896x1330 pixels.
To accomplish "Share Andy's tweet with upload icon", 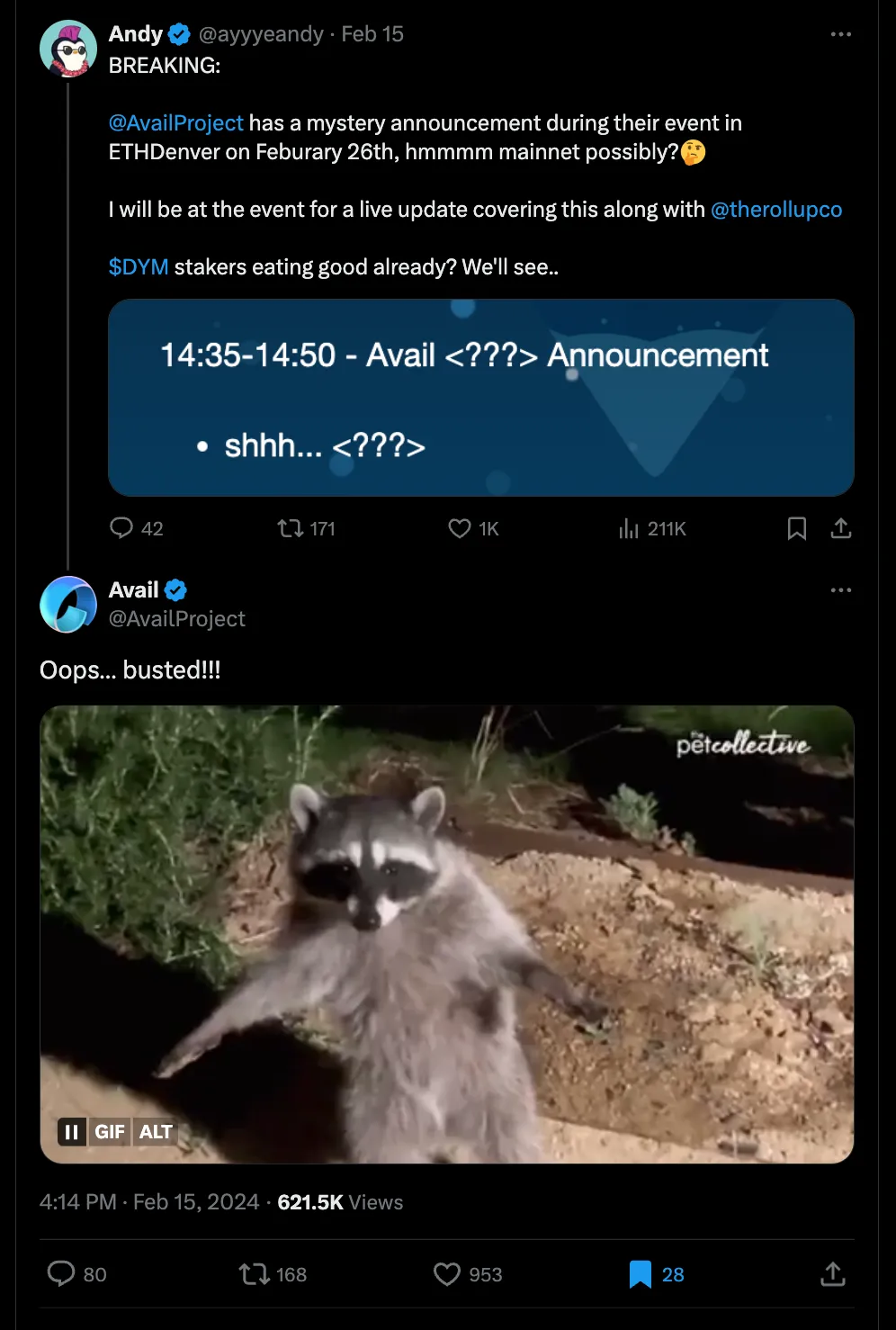I will click(841, 528).
